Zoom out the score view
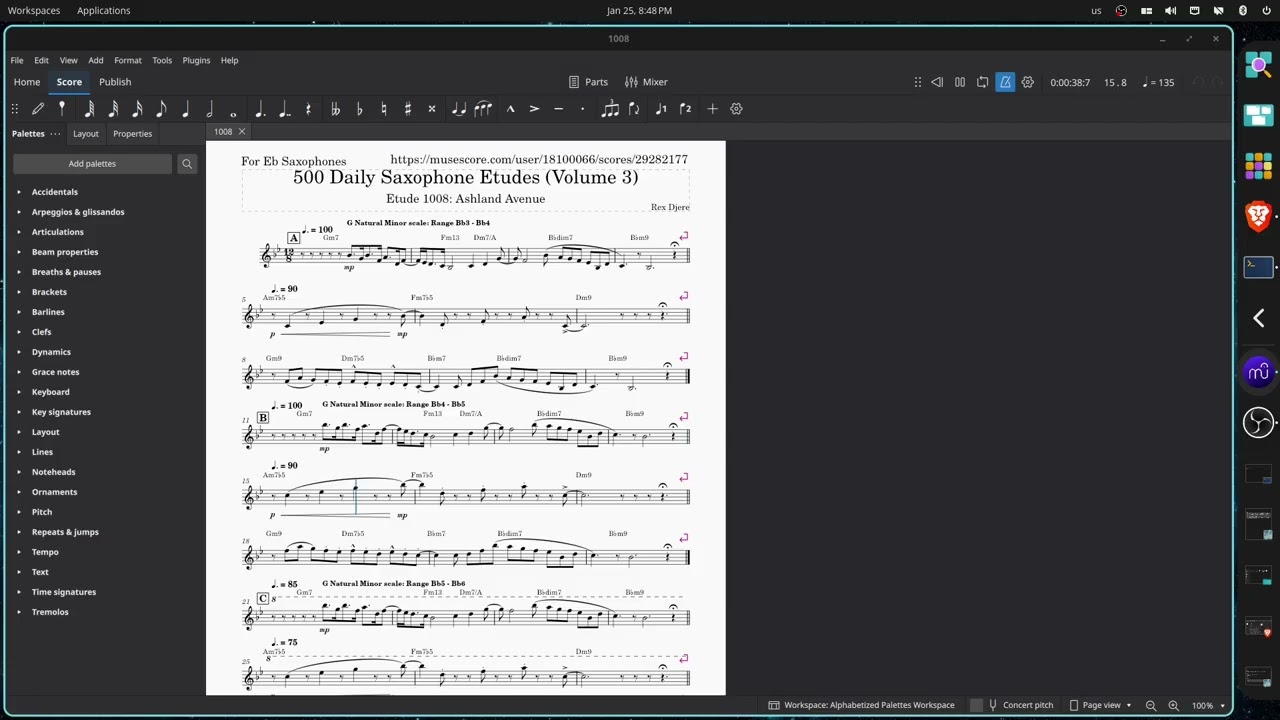 click(1151, 705)
